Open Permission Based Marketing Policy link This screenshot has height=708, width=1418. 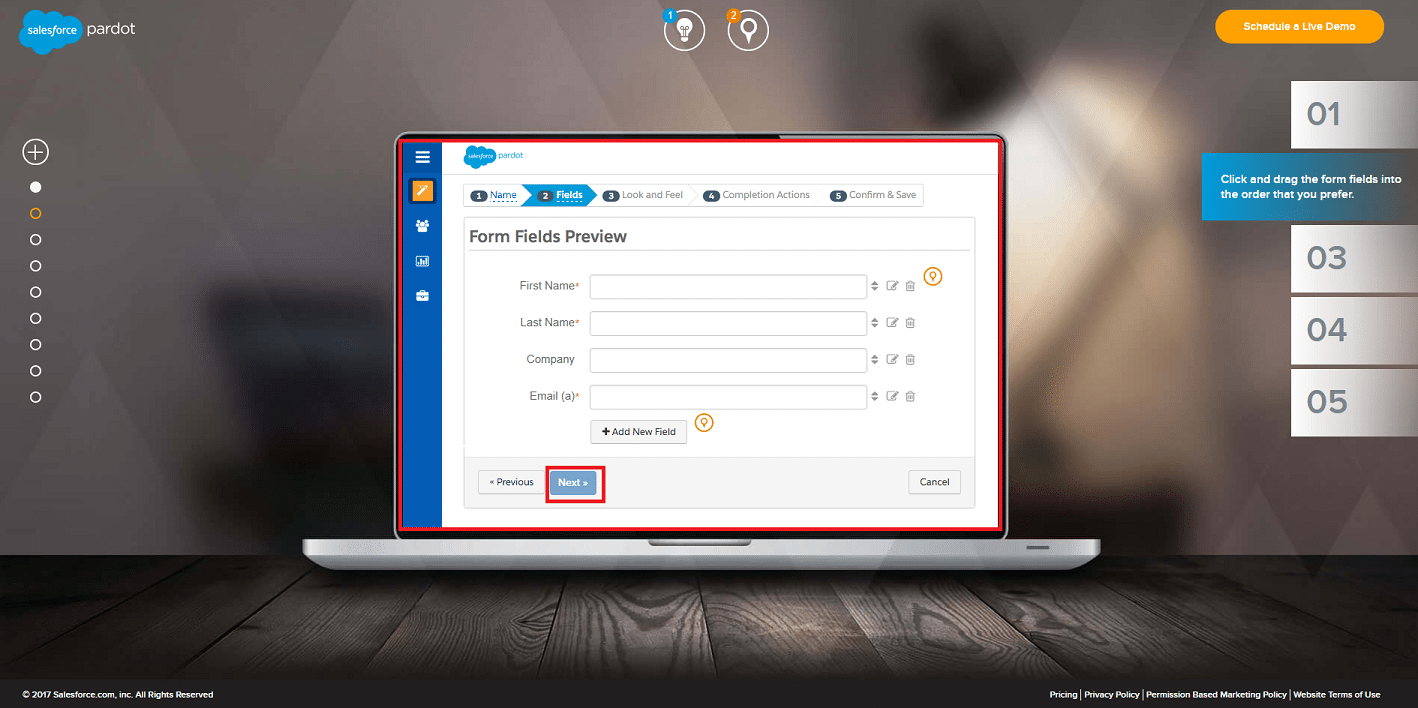(1216, 695)
